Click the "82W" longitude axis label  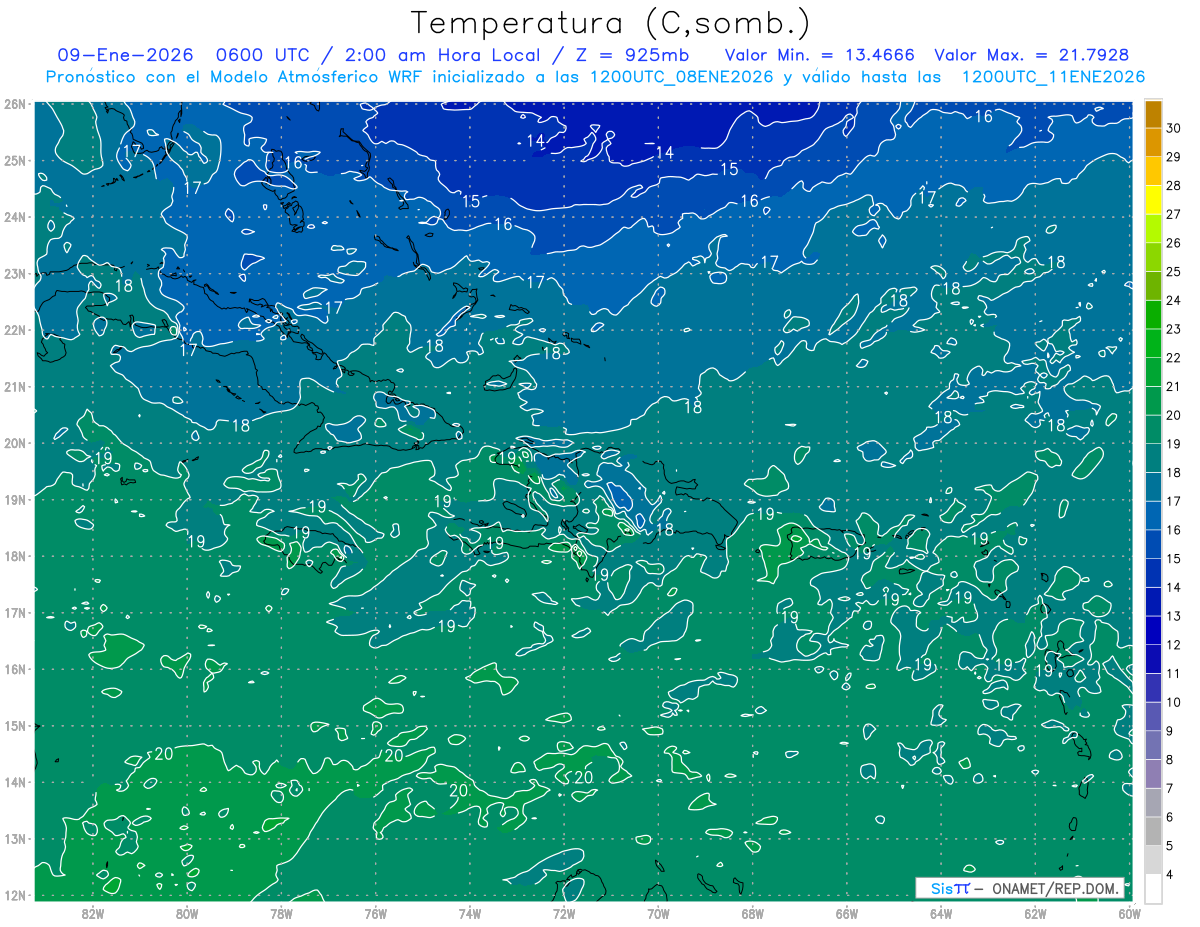click(93, 913)
